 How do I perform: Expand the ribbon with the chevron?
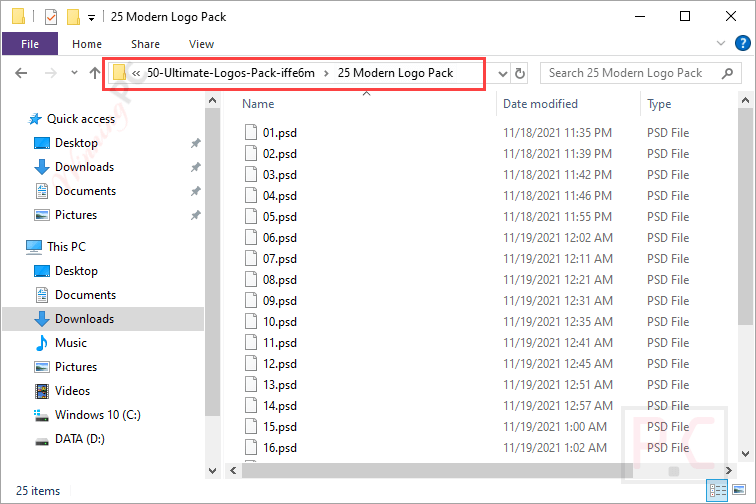pos(721,43)
